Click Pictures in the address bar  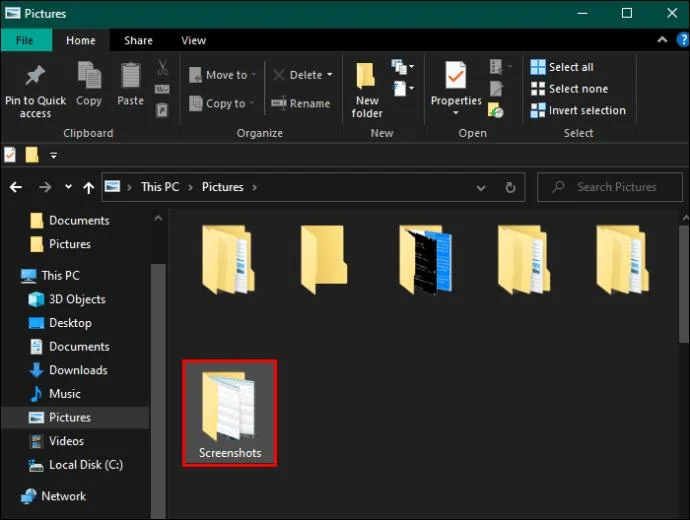(x=222, y=187)
